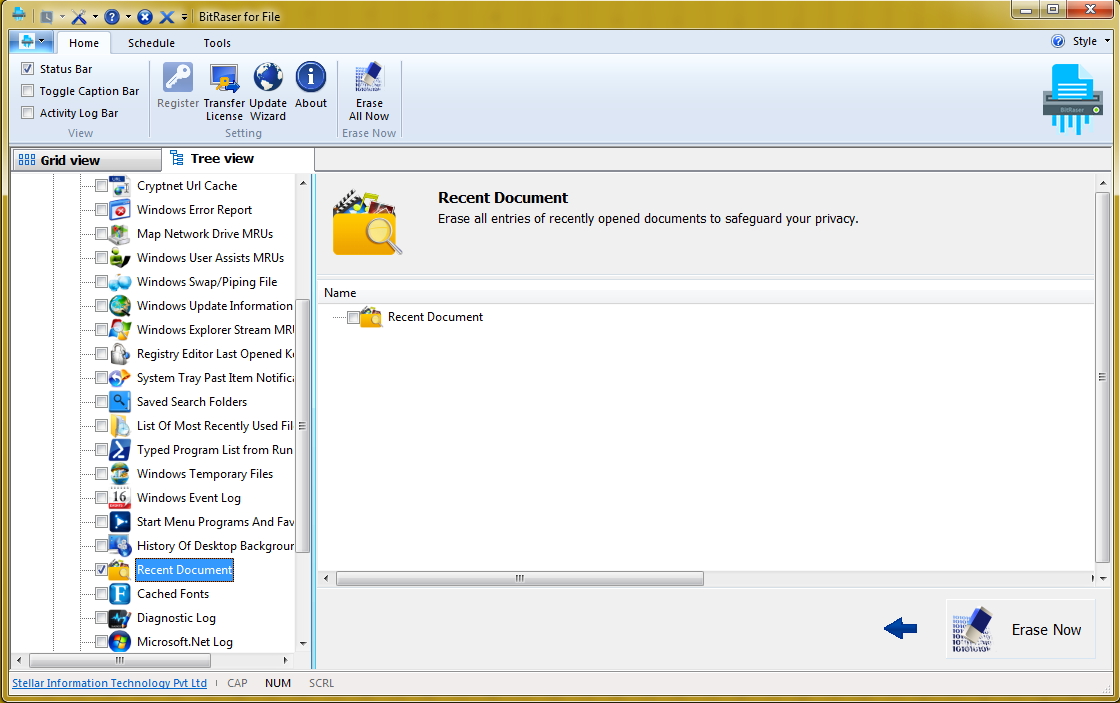The width and height of the screenshot is (1120, 703).
Task: Click the Erase Now button
Action: click(1020, 629)
